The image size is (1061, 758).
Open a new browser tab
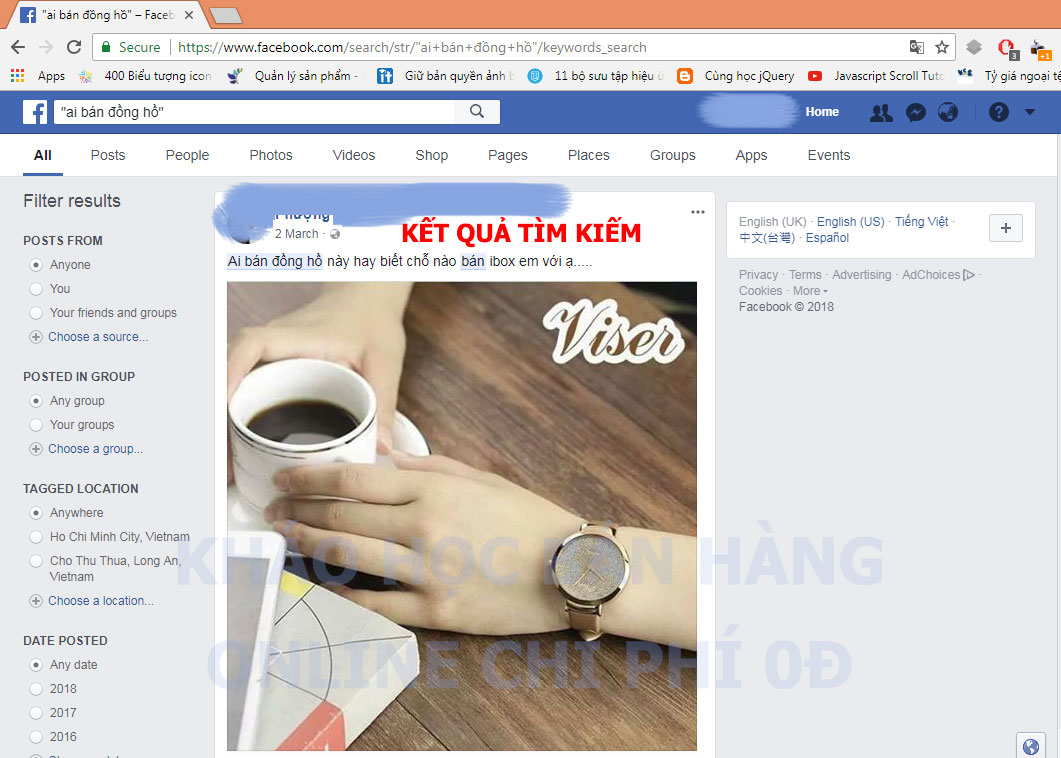click(225, 16)
